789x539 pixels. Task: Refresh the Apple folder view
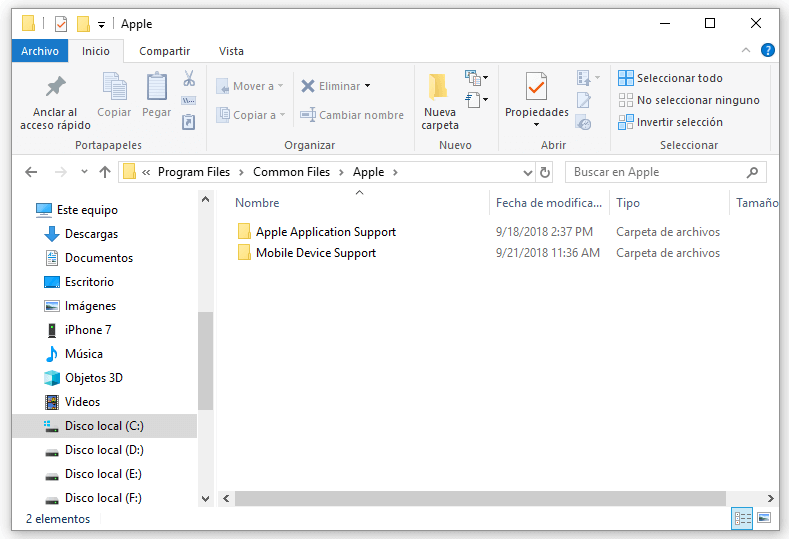pyautogui.click(x=544, y=172)
